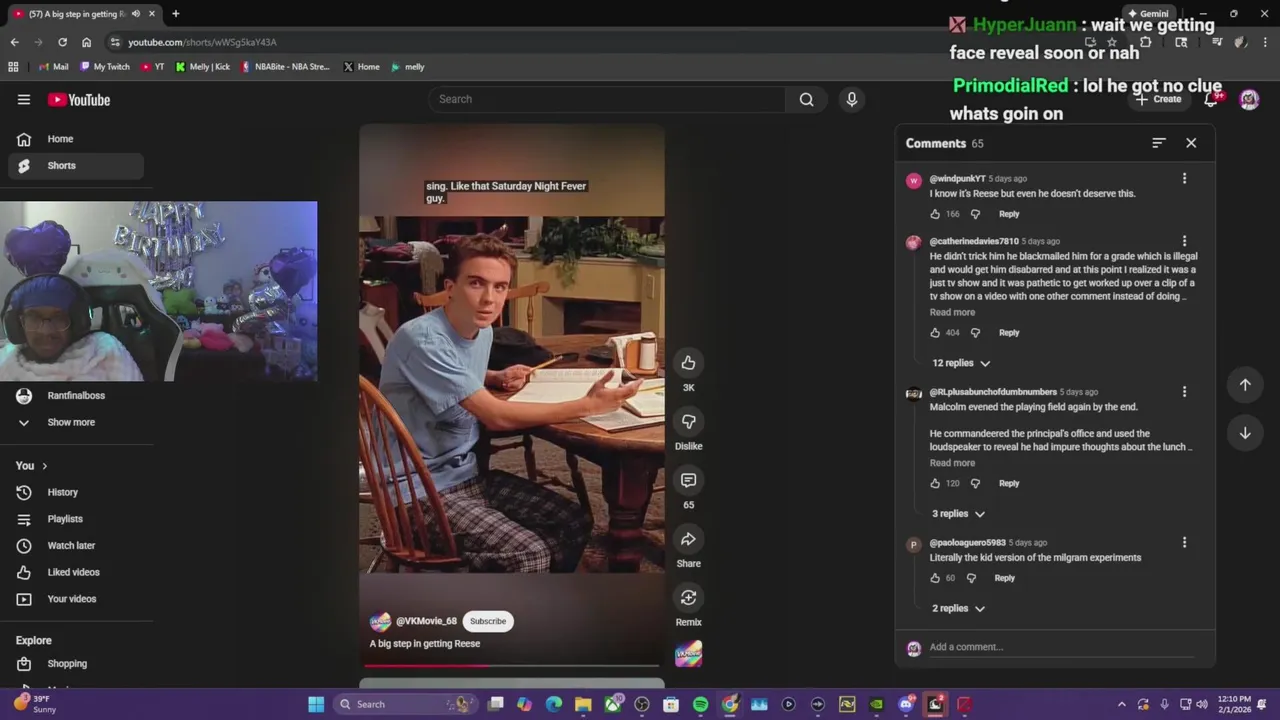
Task: Dislike windpunkYT's comment
Action: pyautogui.click(x=975, y=214)
